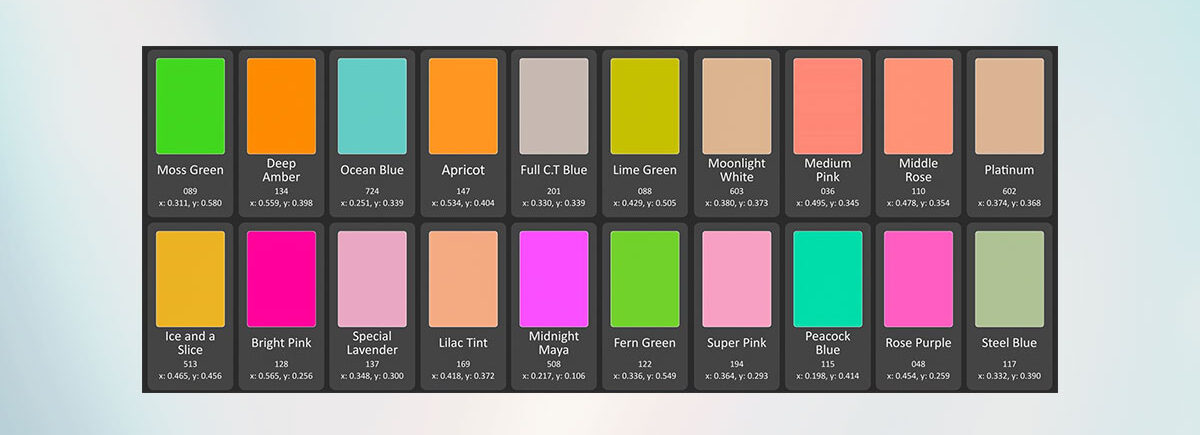Pick the Rose Purple swatch
Screen dimensions: 1200x435
[x=918, y=279]
